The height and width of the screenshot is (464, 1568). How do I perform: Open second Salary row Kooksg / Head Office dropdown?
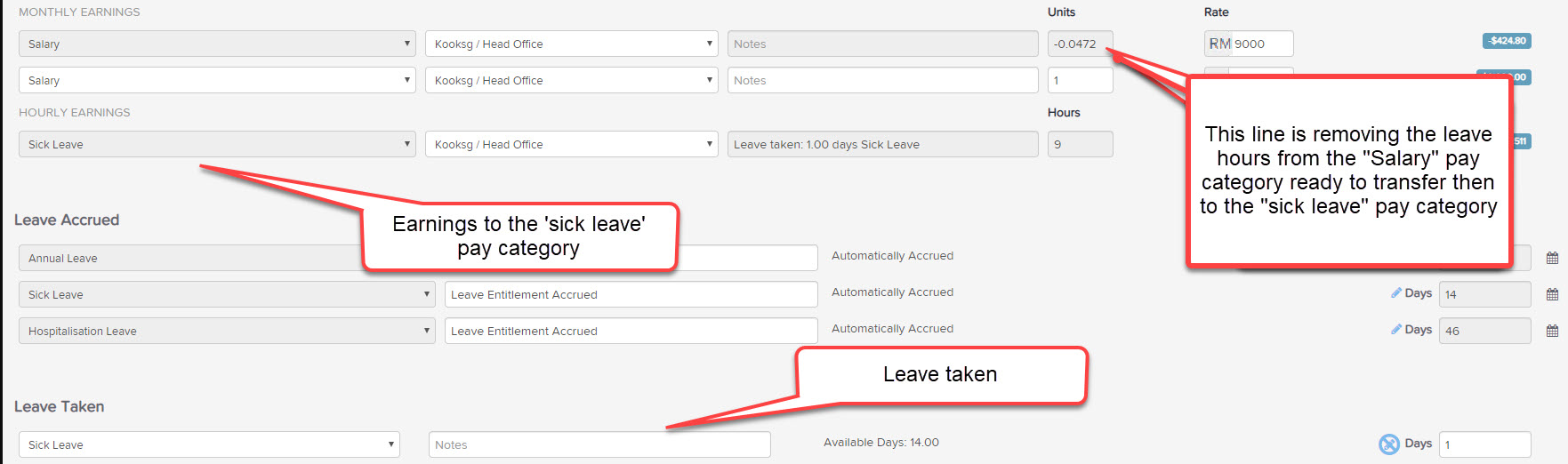point(571,80)
